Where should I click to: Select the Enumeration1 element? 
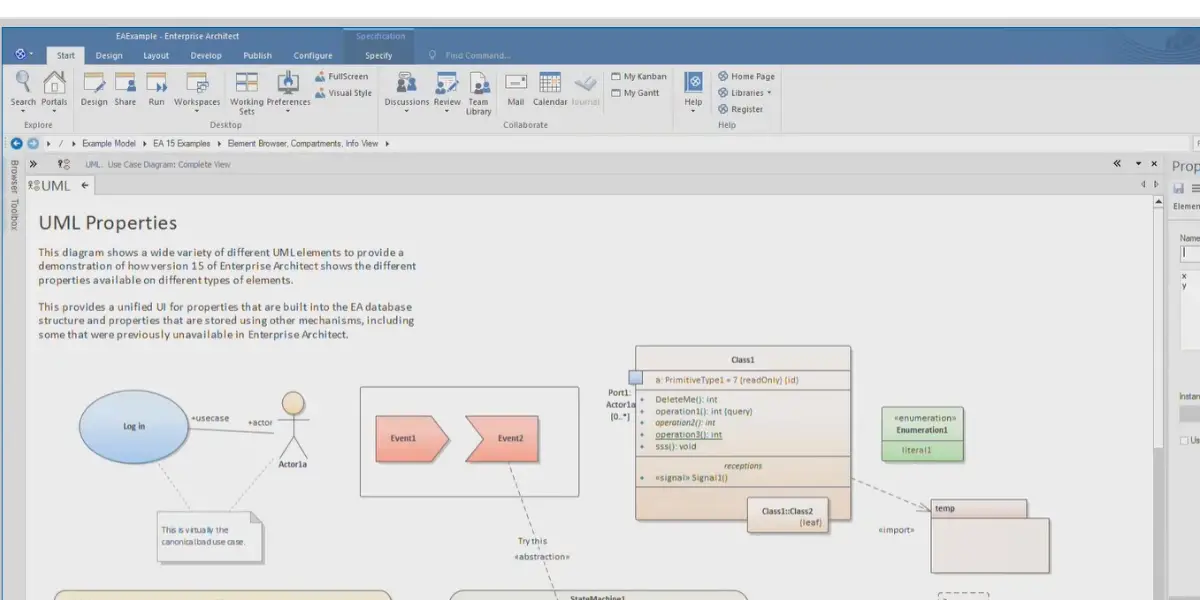[x=922, y=434]
